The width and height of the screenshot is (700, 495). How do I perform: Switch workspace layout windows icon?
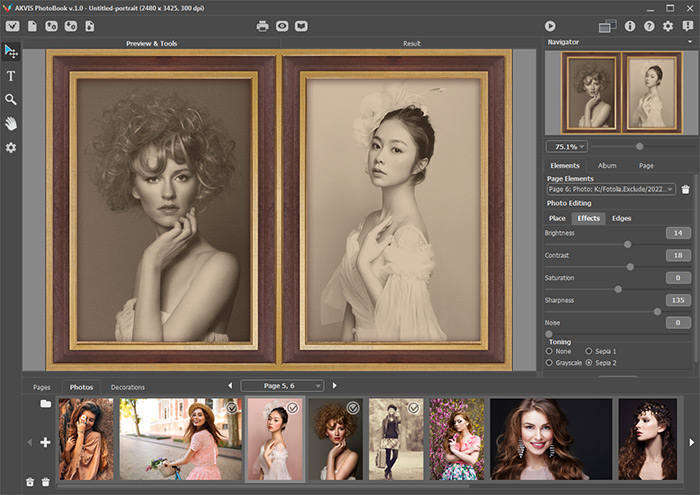tap(607, 26)
